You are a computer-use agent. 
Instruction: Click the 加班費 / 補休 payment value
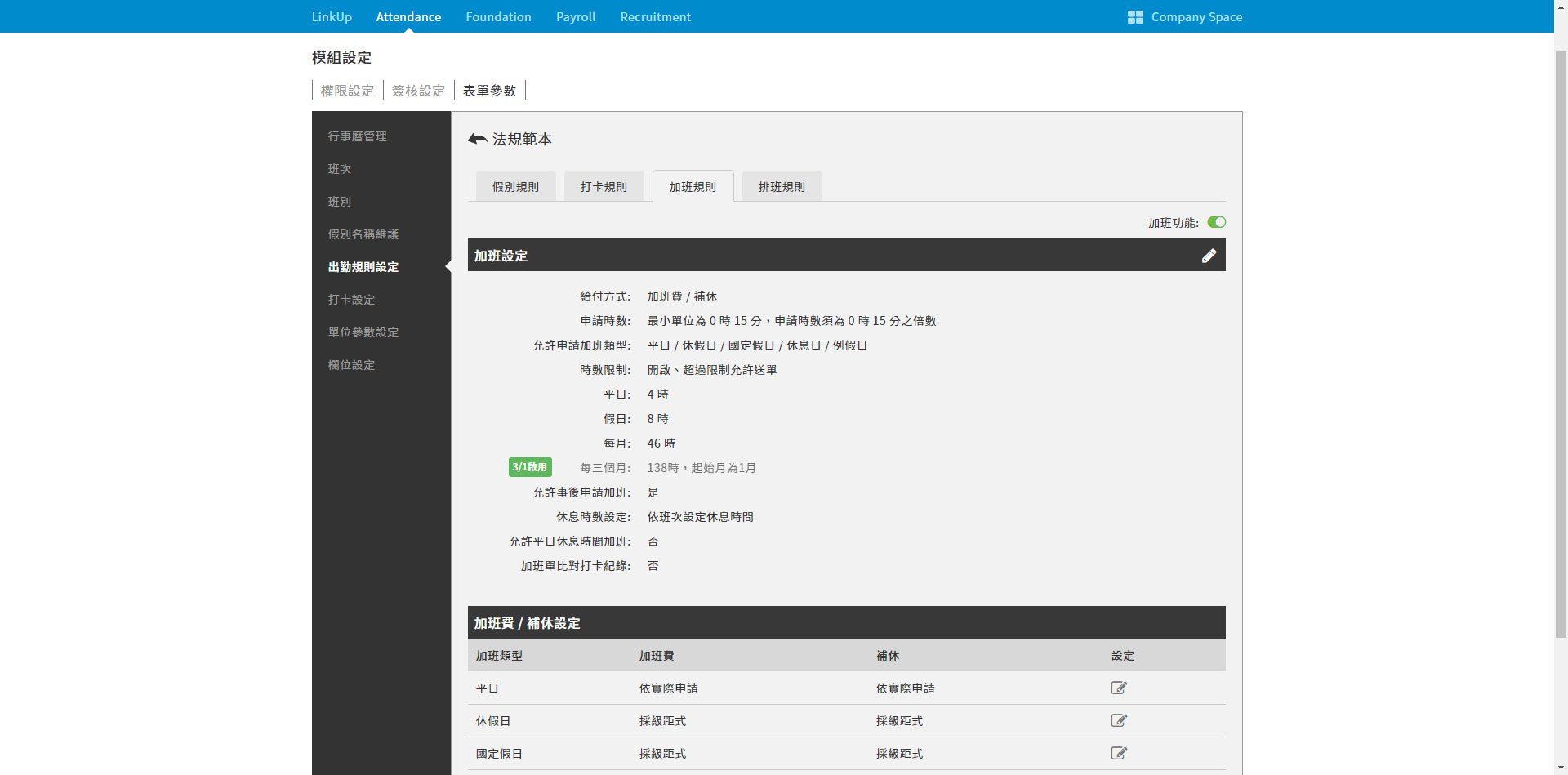click(x=682, y=296)
